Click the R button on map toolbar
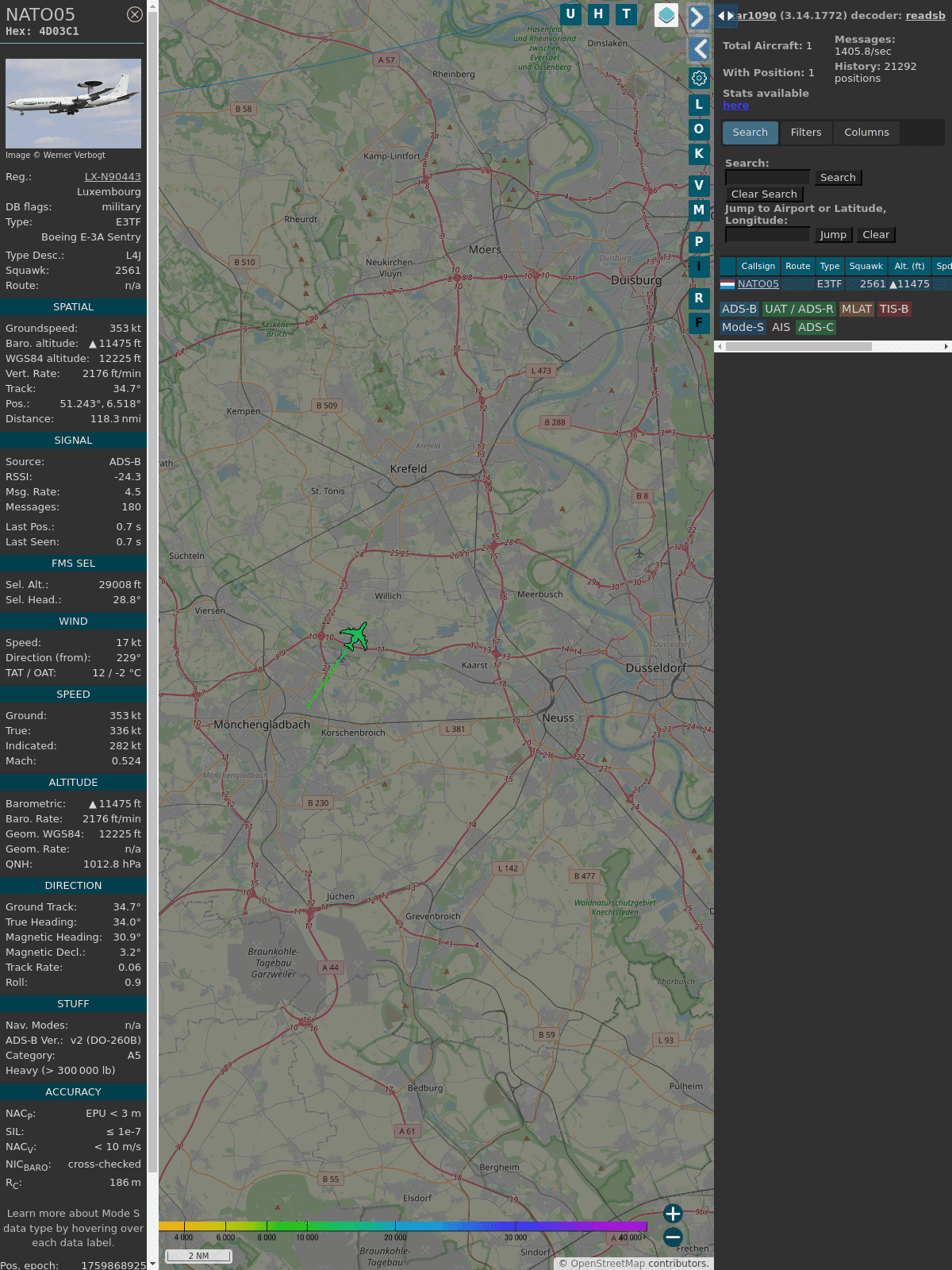Screen dimensions: 952x1270 click(699, 298)
